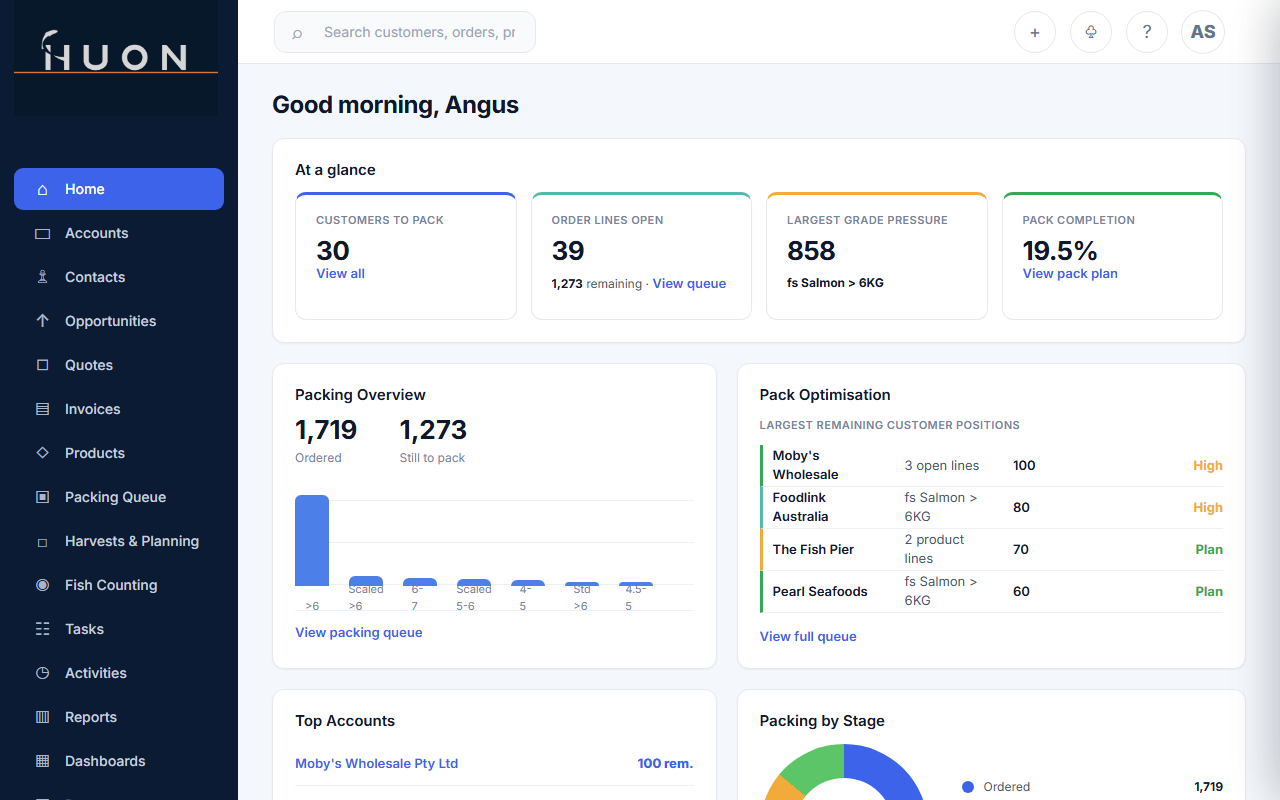This screenshot has height=800, width=1280.
Task: Open Fish Counting section
Action: pyautogui.click(x=119, y=585)
